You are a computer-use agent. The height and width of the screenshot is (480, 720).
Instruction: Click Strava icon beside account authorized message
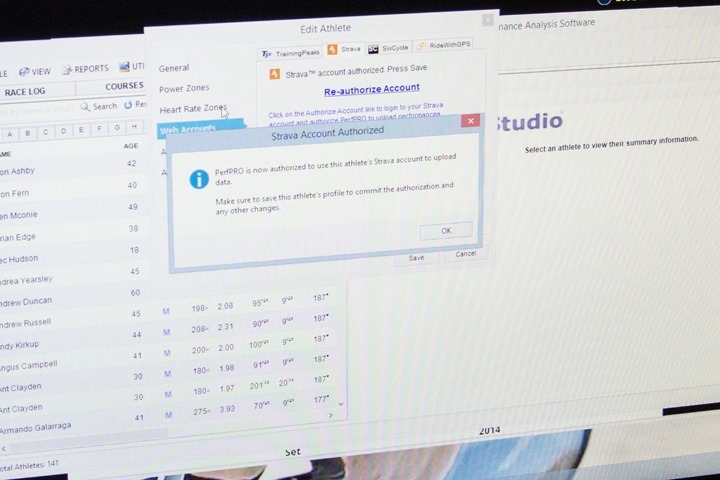coord(275,74)
